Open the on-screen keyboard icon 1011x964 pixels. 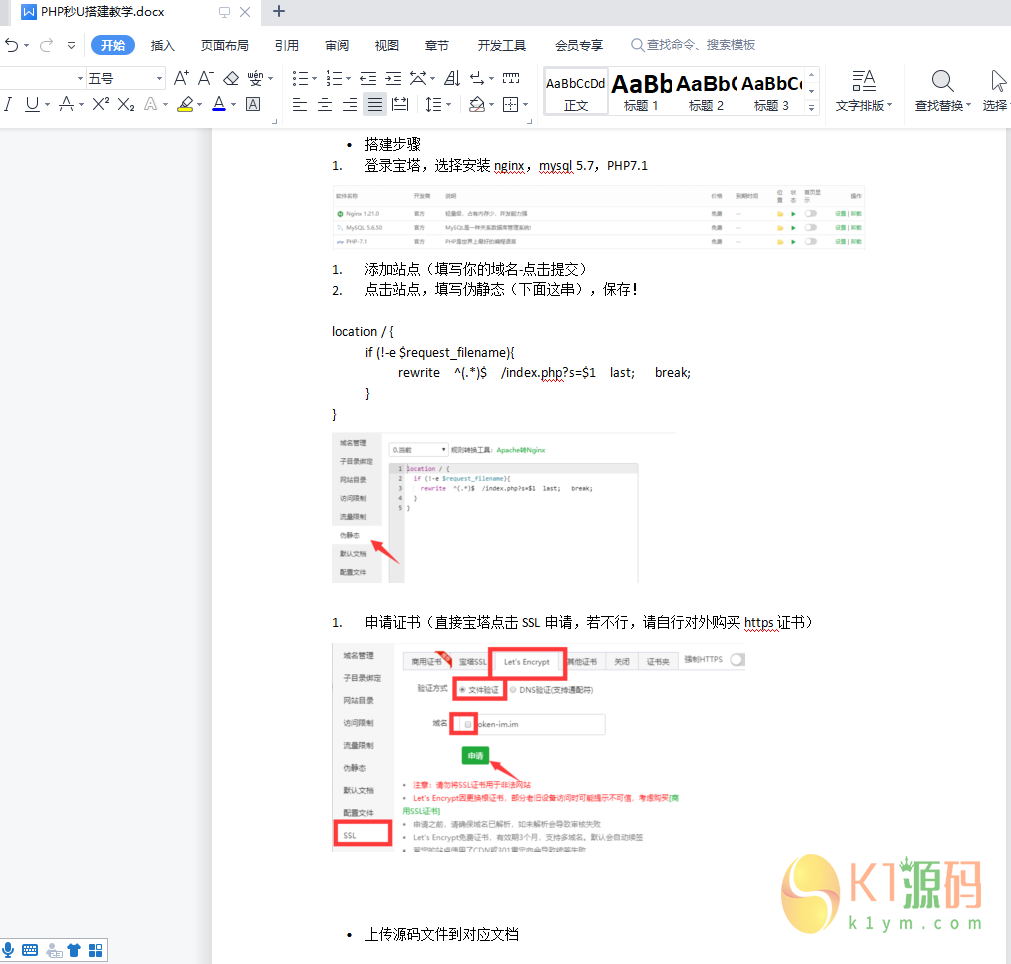(30, 950)
